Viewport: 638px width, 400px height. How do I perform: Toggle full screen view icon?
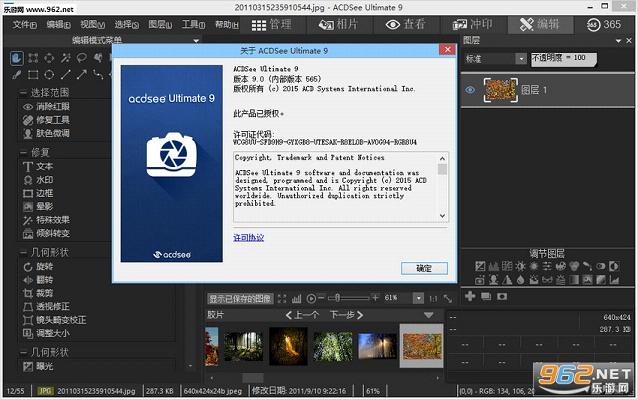click(282, 299)
